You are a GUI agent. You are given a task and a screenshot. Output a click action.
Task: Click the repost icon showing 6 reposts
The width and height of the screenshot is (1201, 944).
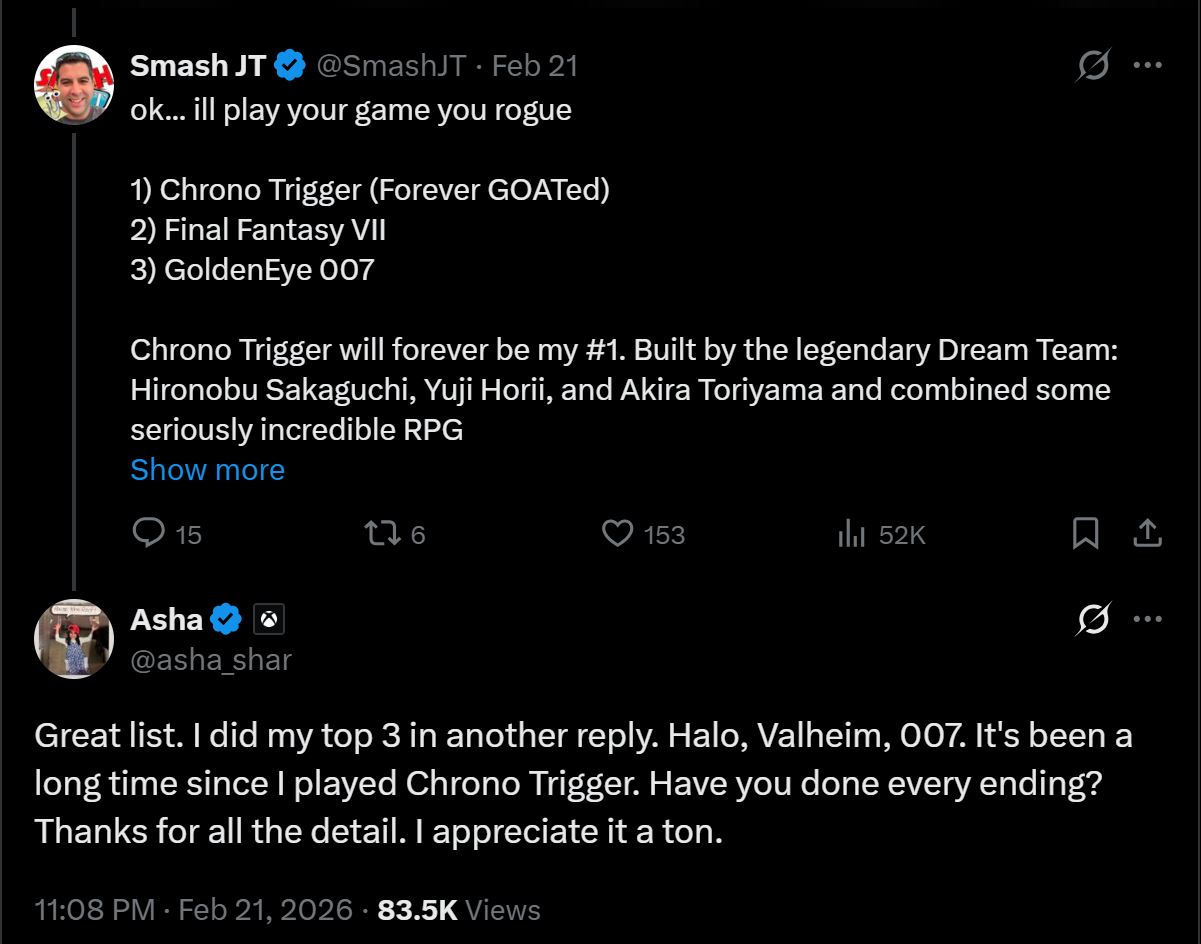384,534
